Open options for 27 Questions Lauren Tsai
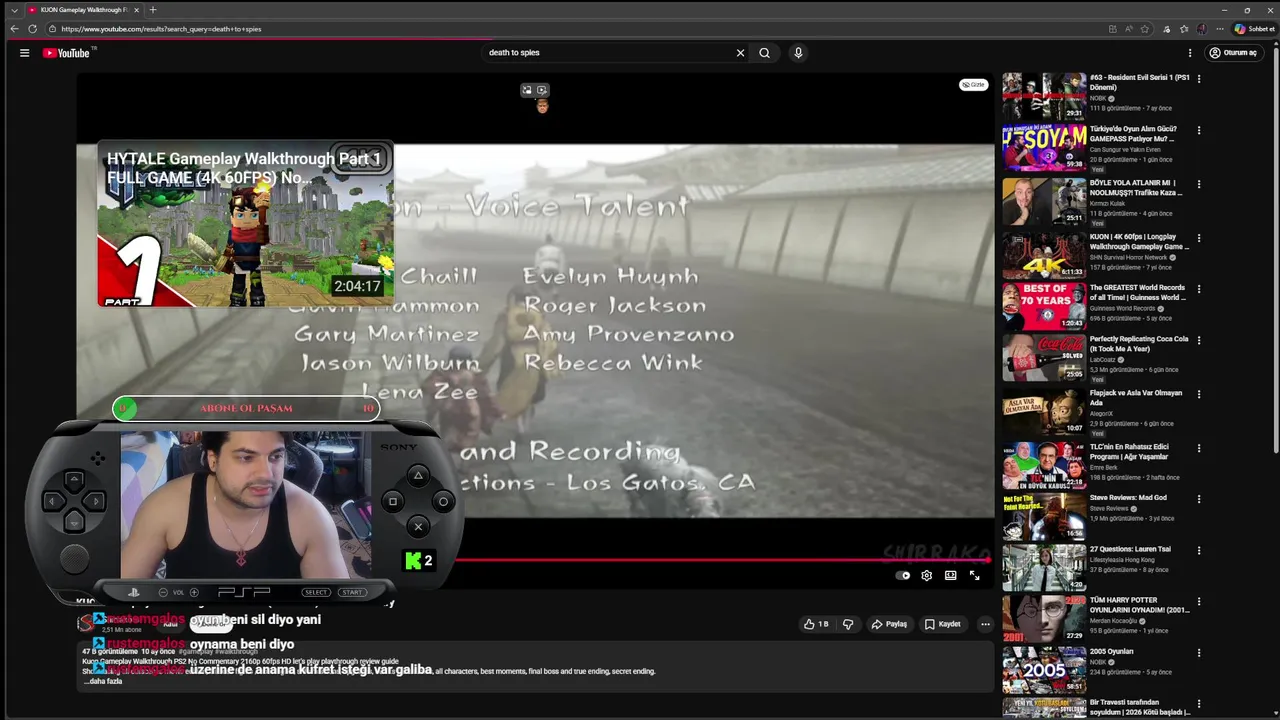The width and height of the screenshot is (1280, 720). point(1199,550)
